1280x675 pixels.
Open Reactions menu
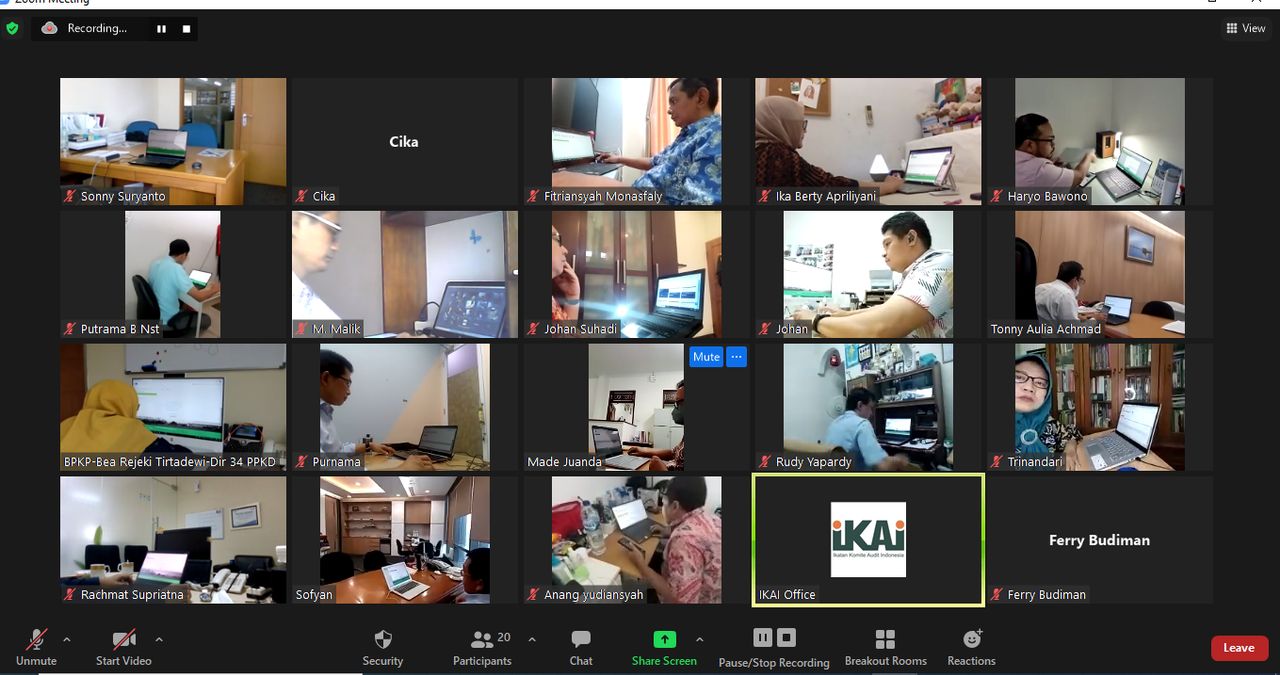tap(972, 647)
